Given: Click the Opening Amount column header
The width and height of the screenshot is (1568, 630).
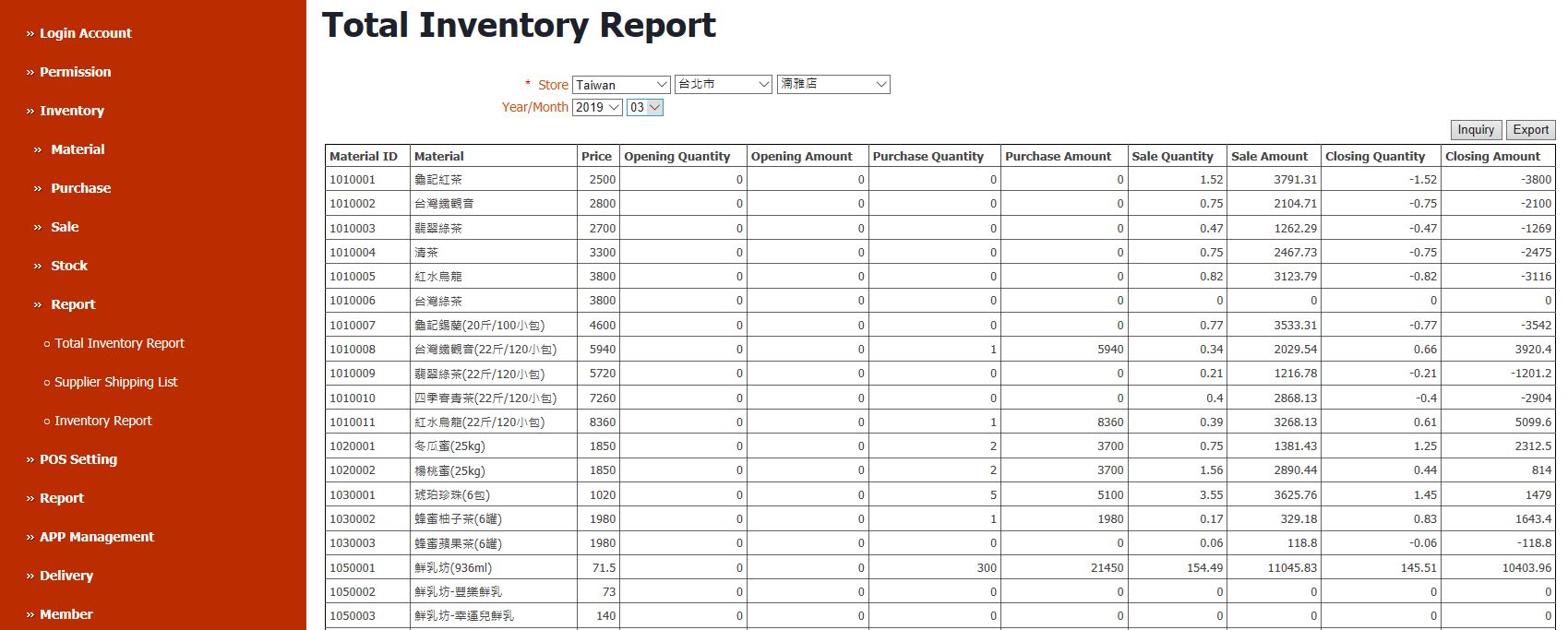Looking at the screenshot, I should [808, 156].
